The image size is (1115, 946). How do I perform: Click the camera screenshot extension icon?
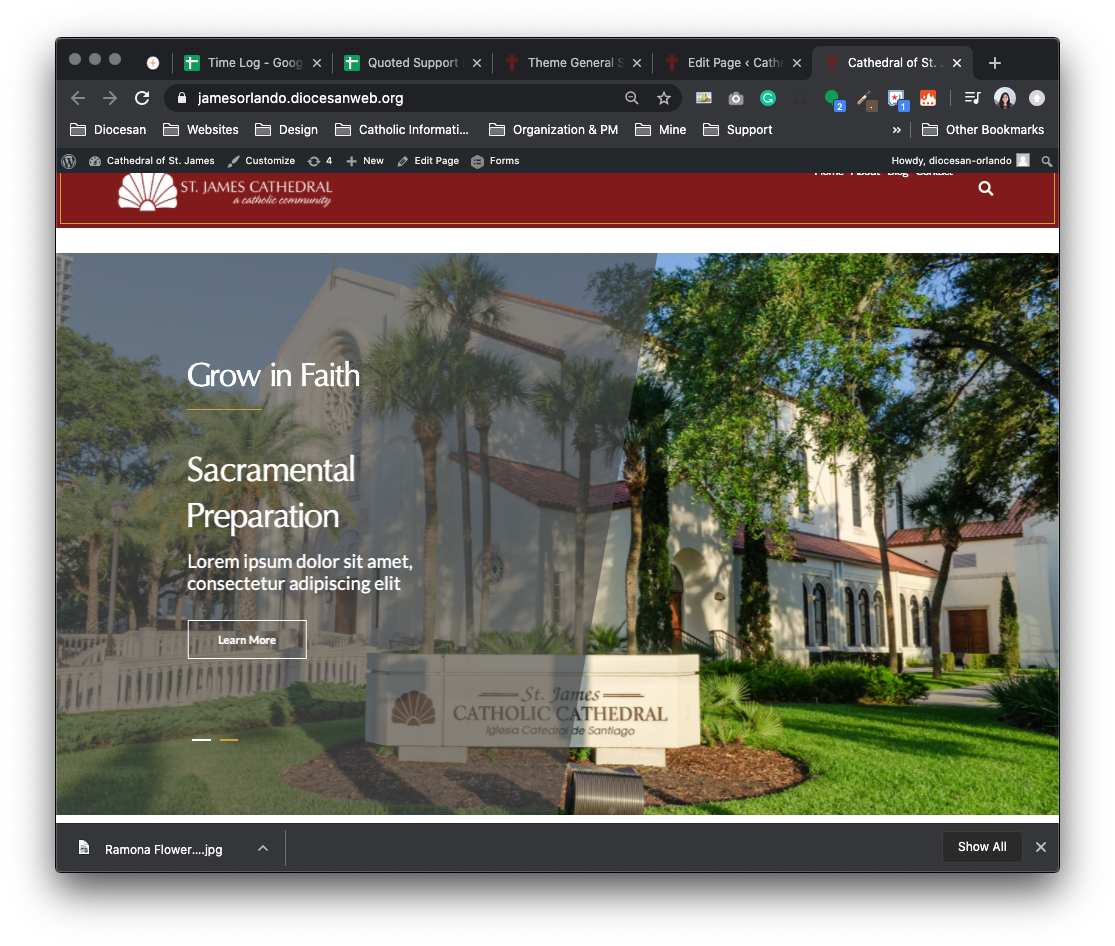point(736,98)
